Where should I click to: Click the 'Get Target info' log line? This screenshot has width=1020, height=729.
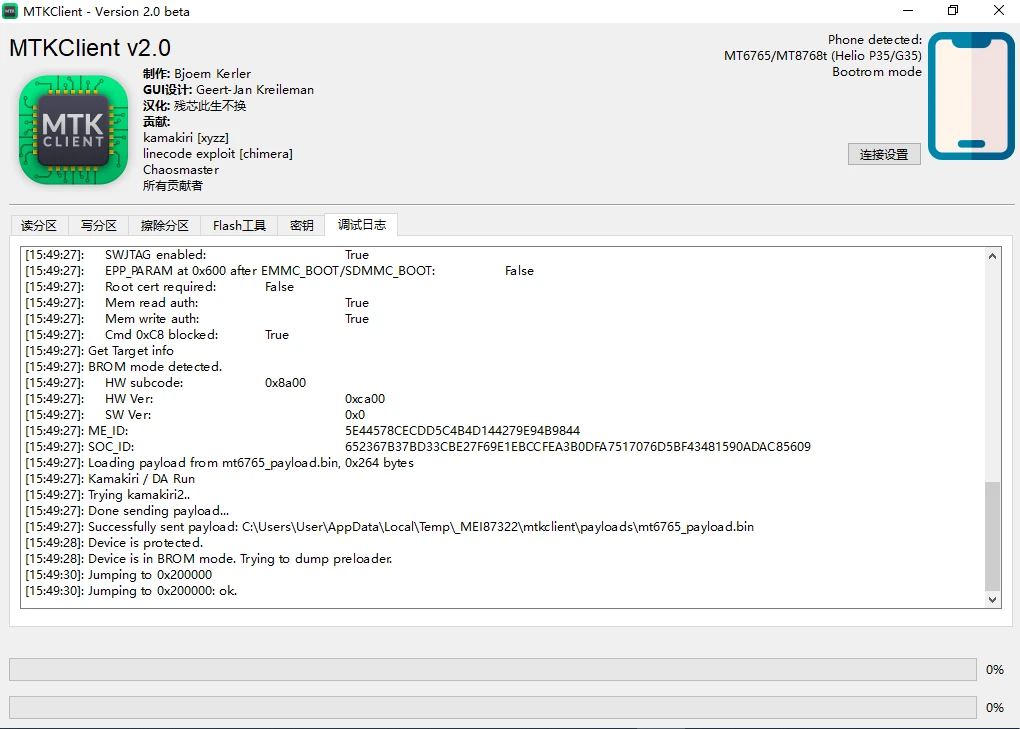[99, 351]
